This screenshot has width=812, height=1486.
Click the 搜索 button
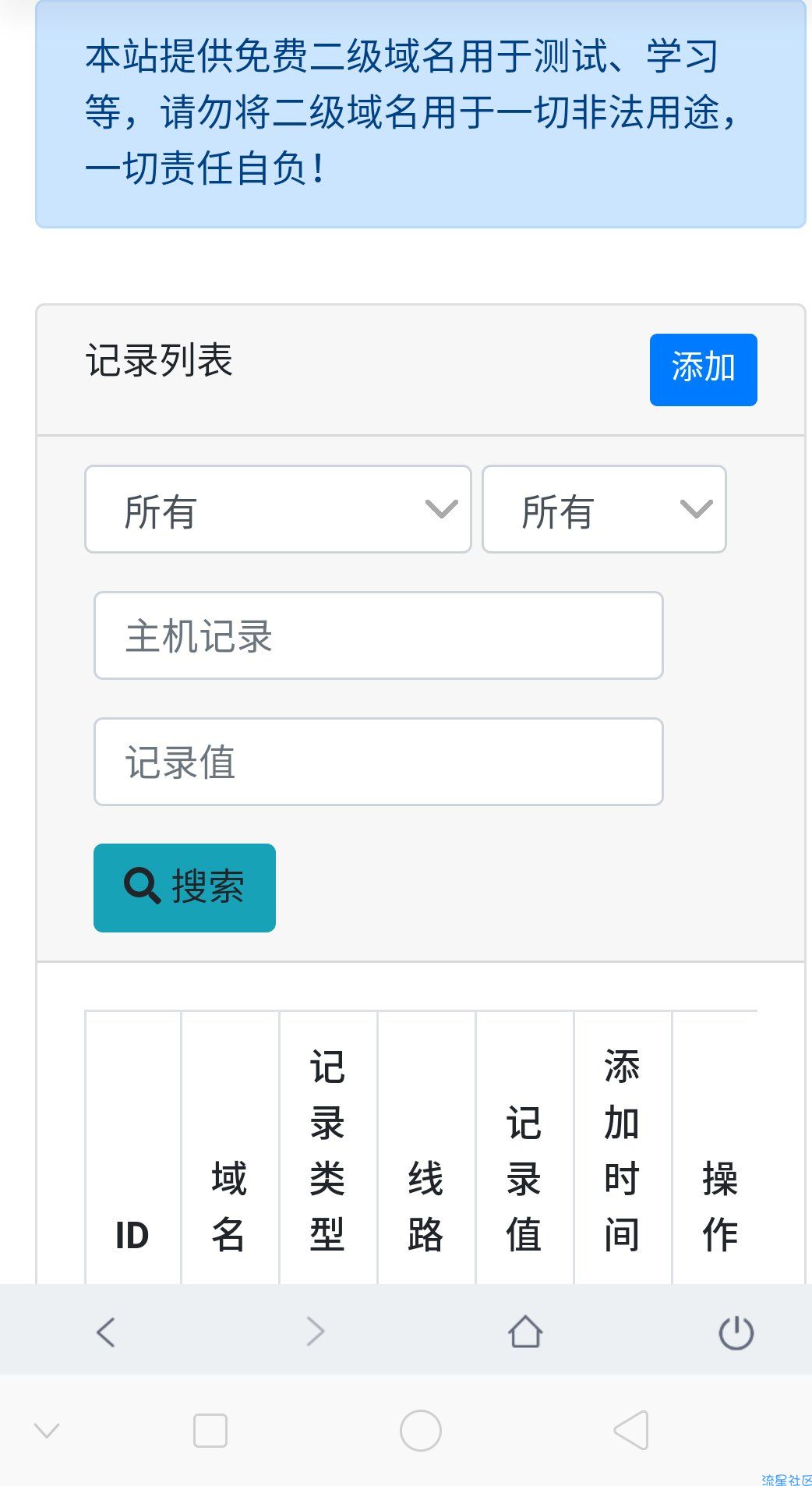point(185,888)
